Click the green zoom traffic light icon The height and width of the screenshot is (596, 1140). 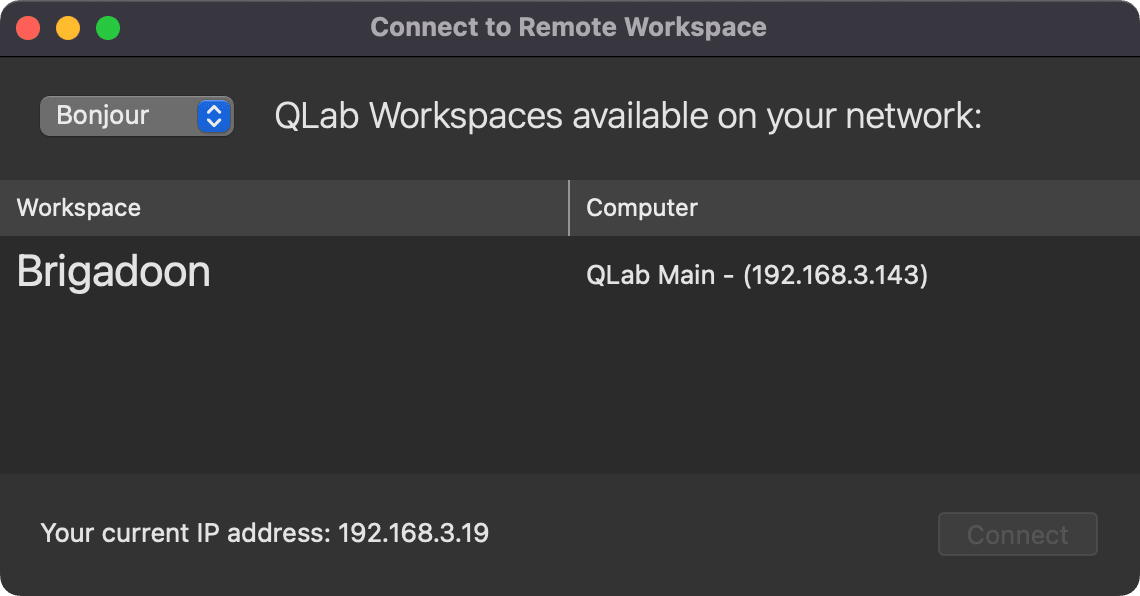[x=106, y=28]
